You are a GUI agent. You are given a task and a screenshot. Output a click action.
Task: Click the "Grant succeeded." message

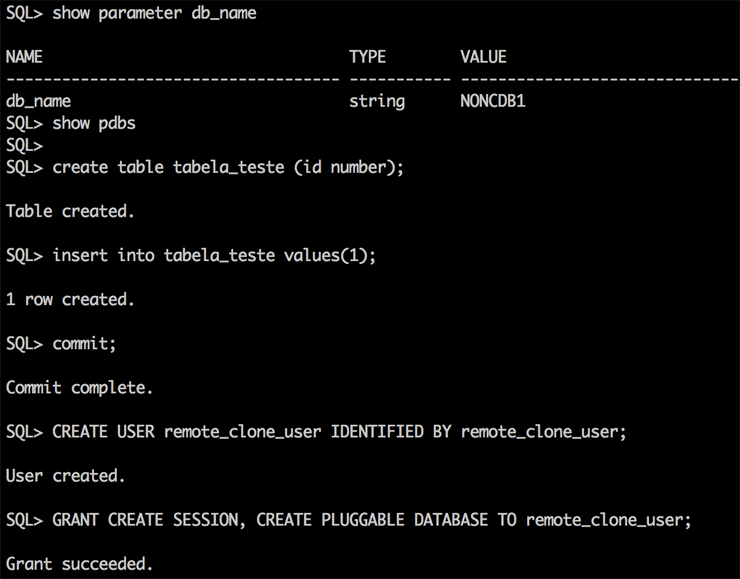pyautogui.click(x=80, y=563)
